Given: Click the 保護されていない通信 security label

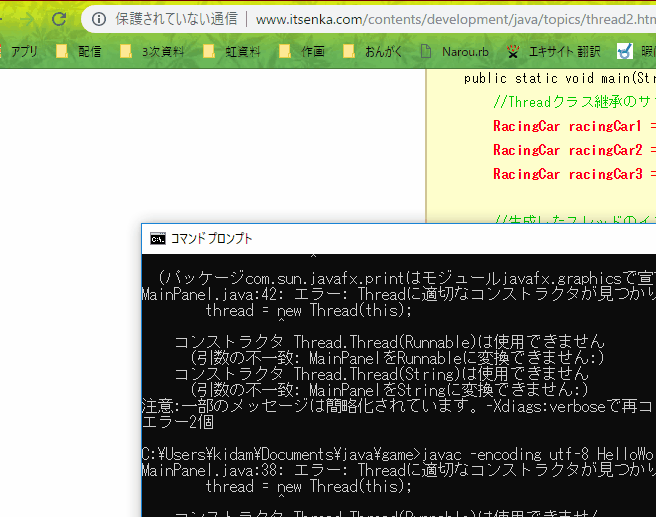Looking at the screenshot, I should click(x=177, y=19).
